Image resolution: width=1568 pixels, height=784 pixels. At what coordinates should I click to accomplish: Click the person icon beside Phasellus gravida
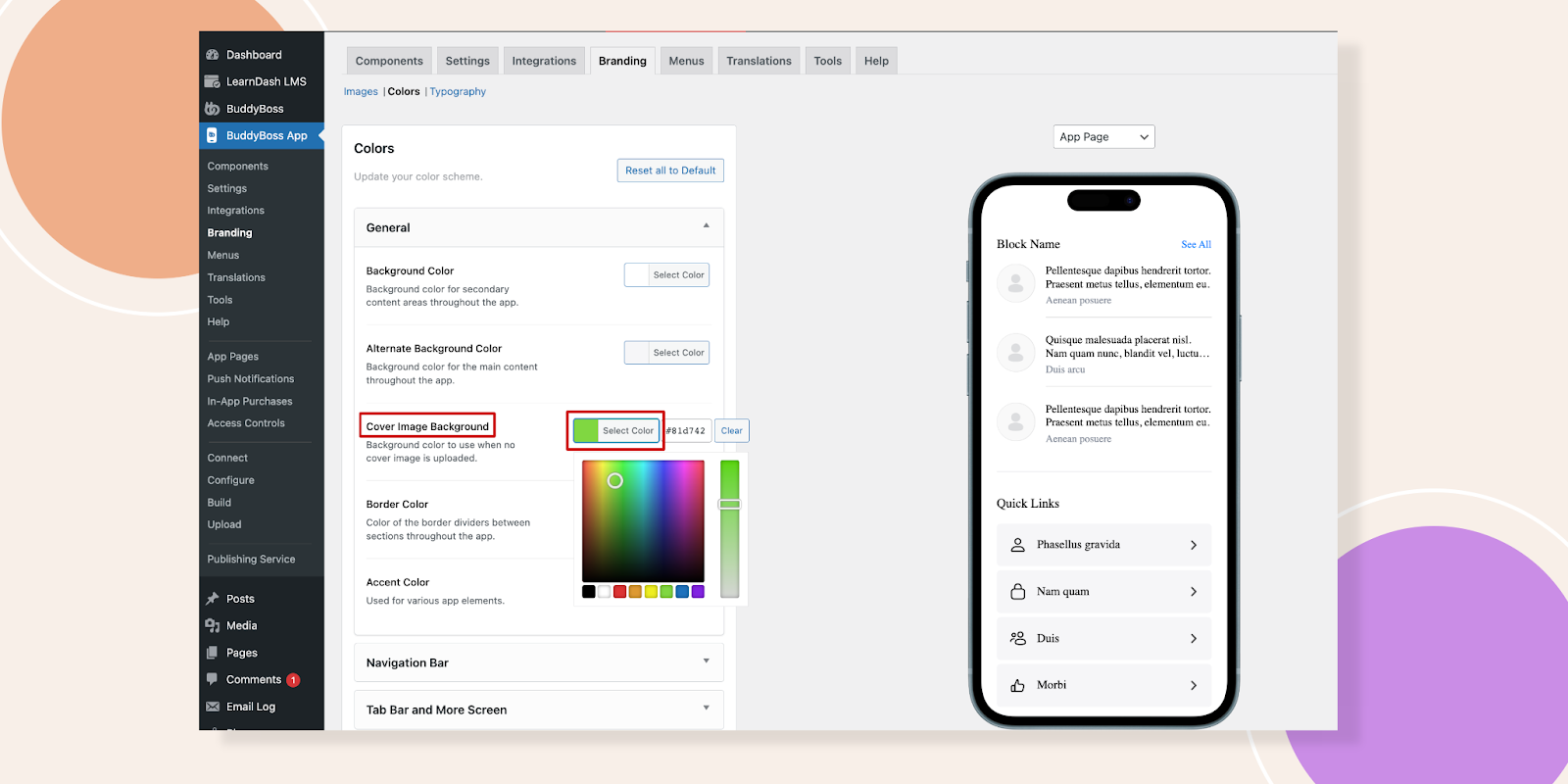tap(1018, 545)
